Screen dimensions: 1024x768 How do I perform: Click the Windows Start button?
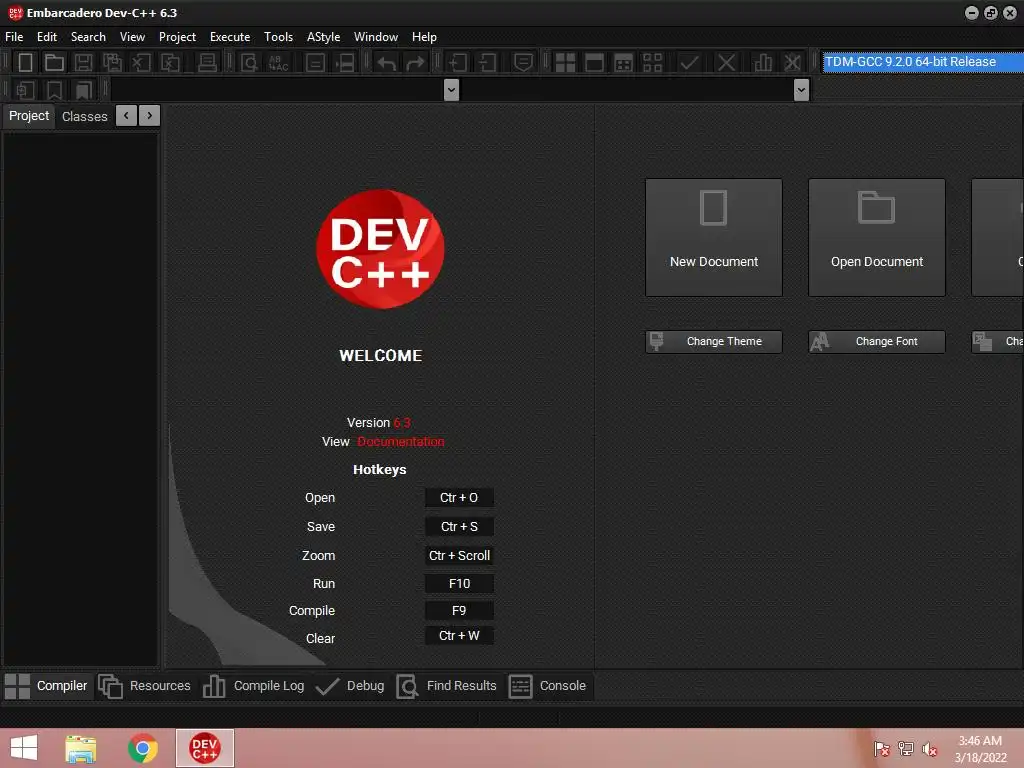coord(24,748)
